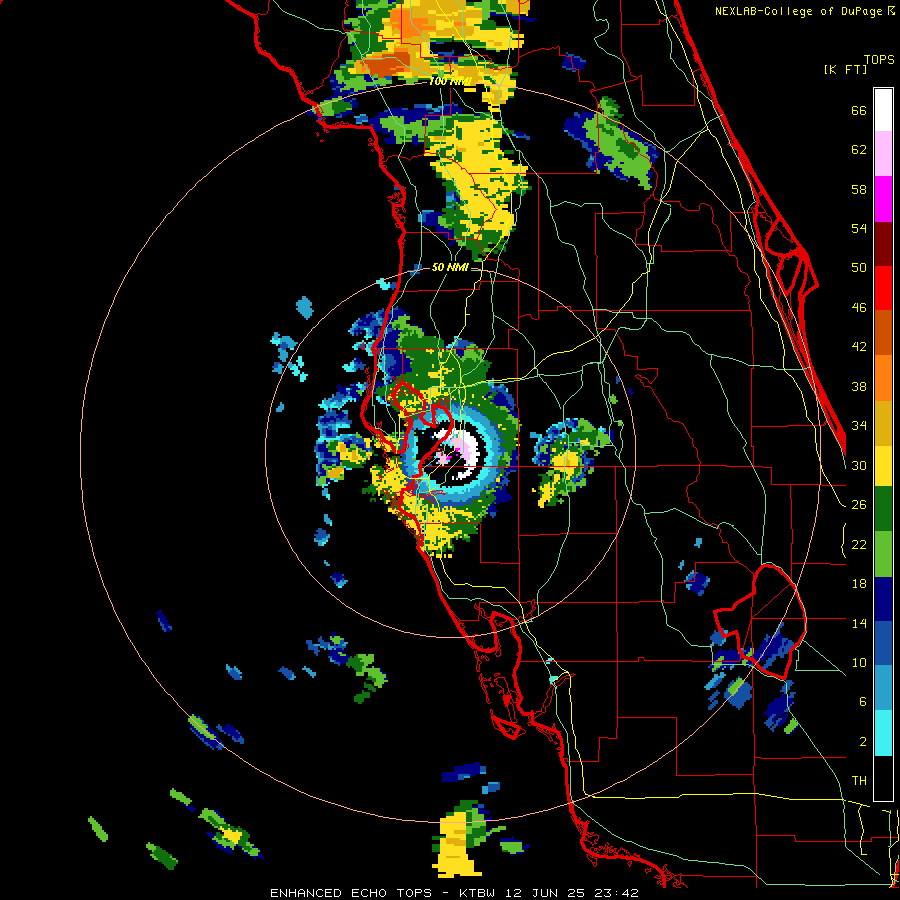This screenshot has height=900, width=900.
Task: Click the 'NEXLAB-College of DuPage' title text
Action: (x=800, y=11)
